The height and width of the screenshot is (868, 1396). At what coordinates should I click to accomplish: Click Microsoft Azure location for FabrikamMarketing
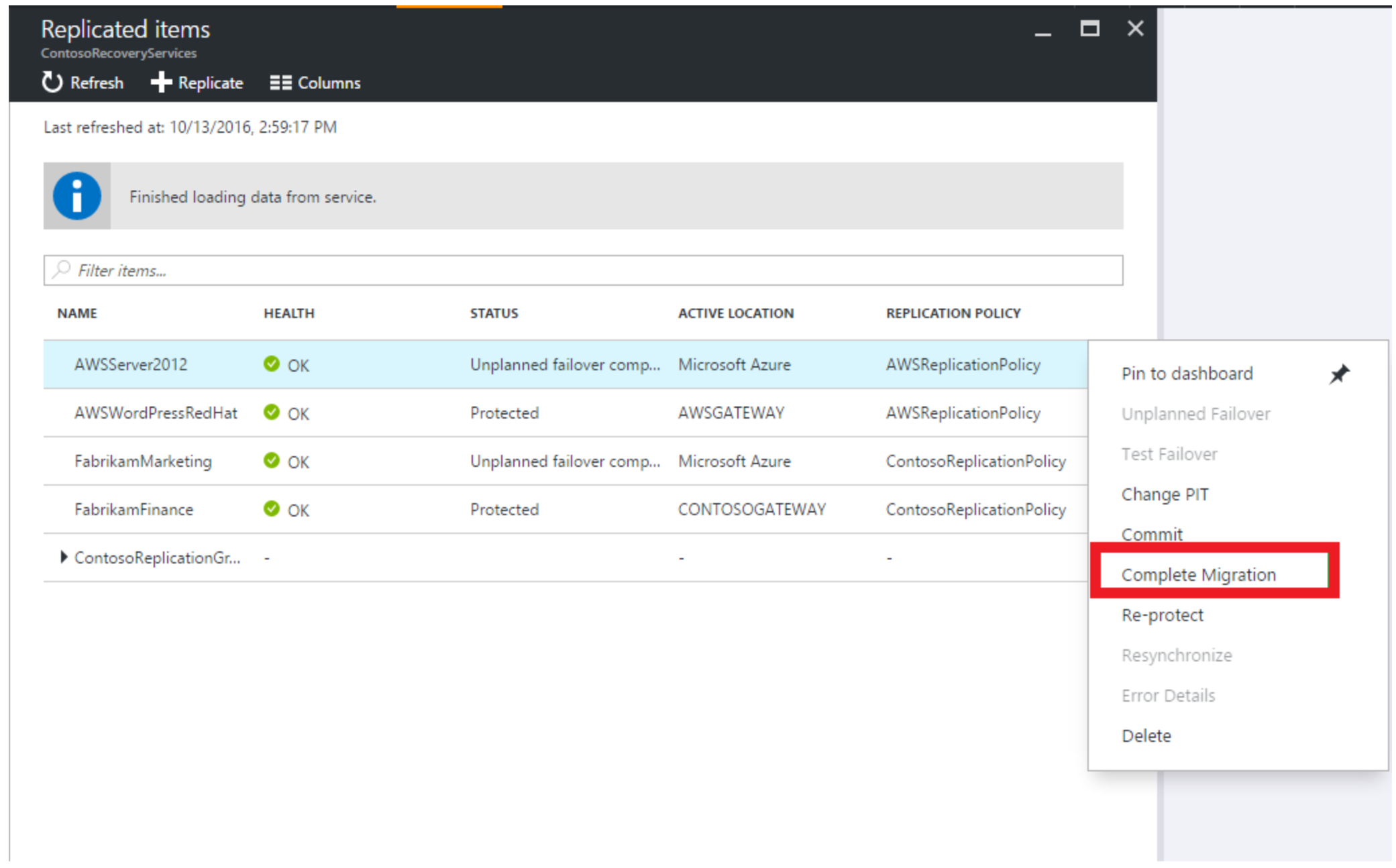coord(735,461)
